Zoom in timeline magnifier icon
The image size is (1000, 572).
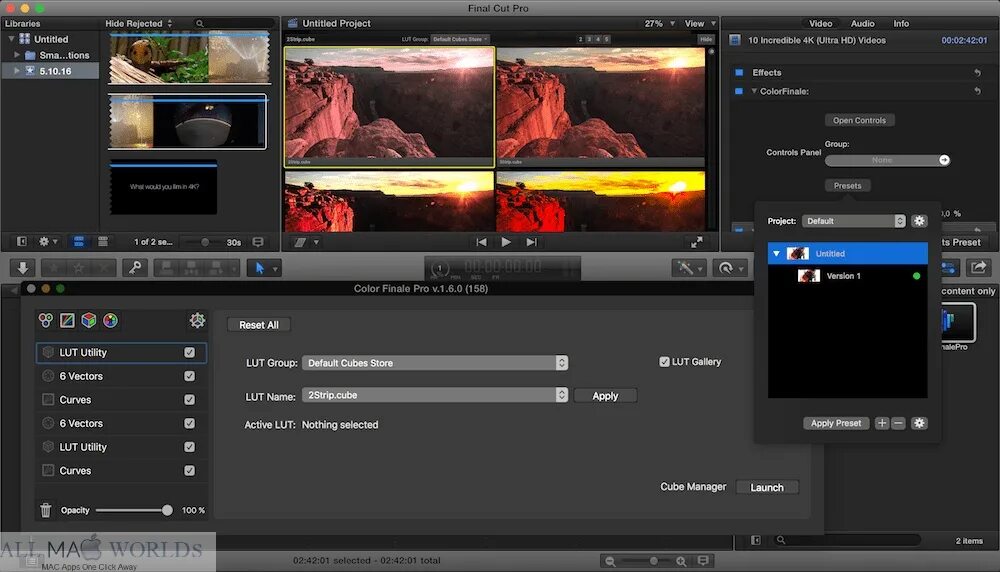[681, 561]
